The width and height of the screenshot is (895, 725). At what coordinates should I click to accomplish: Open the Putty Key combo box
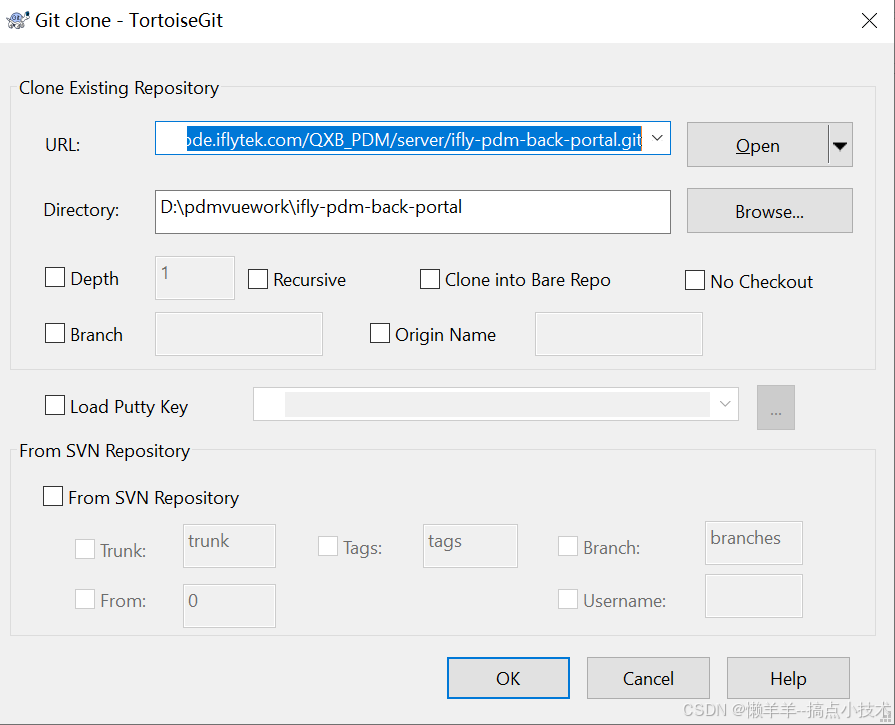tap(496, 404)
